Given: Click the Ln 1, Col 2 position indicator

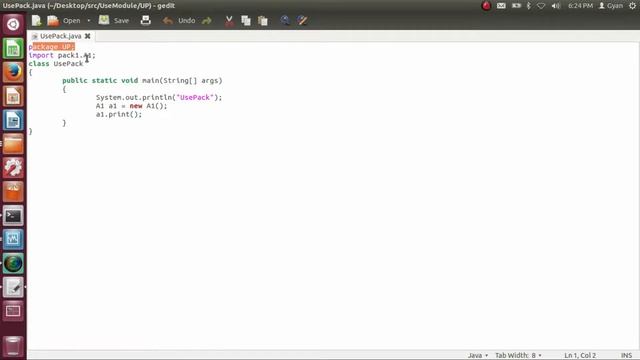Looking at the screenshot, I should click(580, 356).
